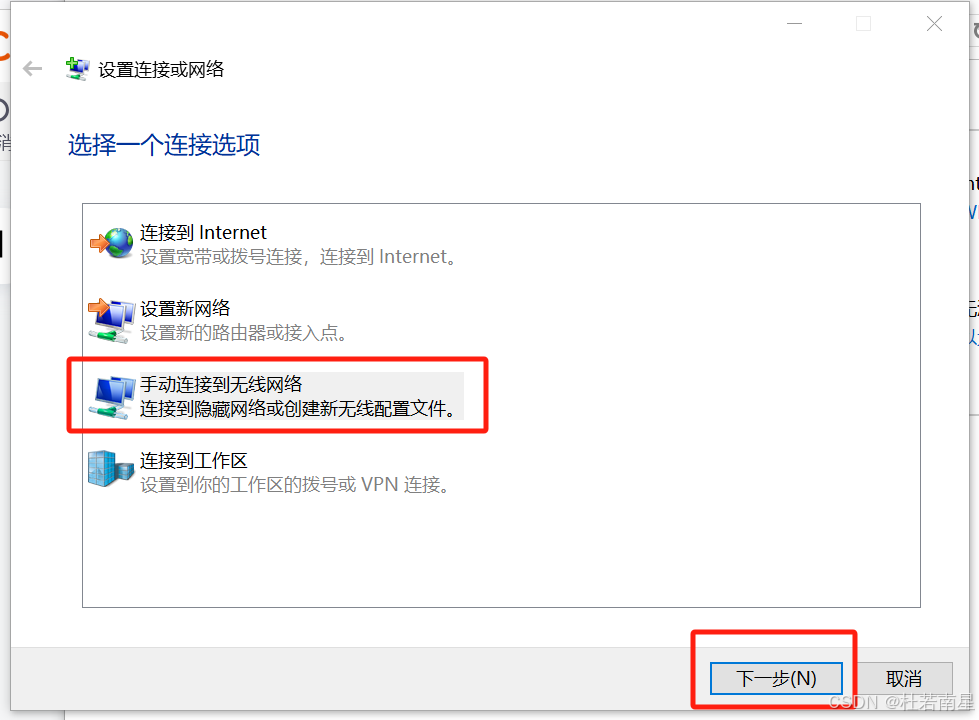Click the empty area inside the options list
The image size is (979, 720).
tap(501, 550)
